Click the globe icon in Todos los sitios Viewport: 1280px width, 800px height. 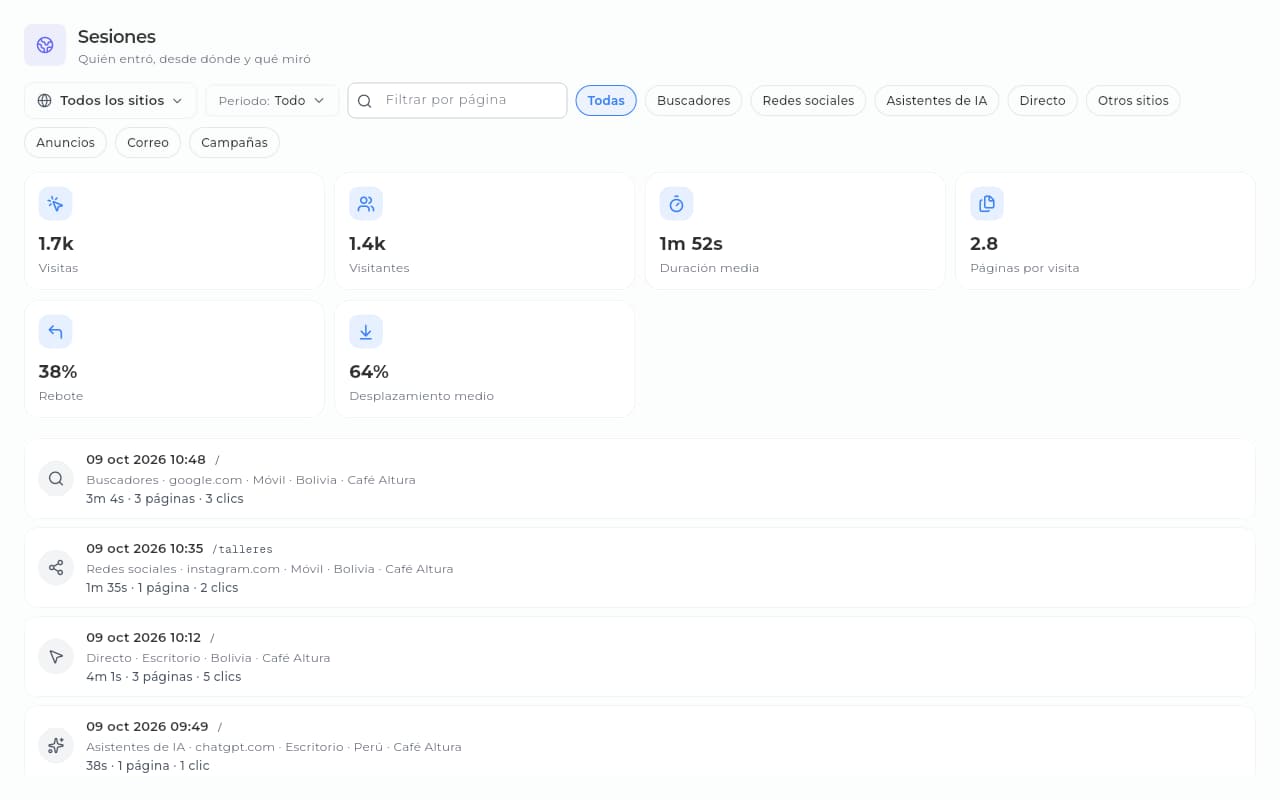(x=45, y=101)
